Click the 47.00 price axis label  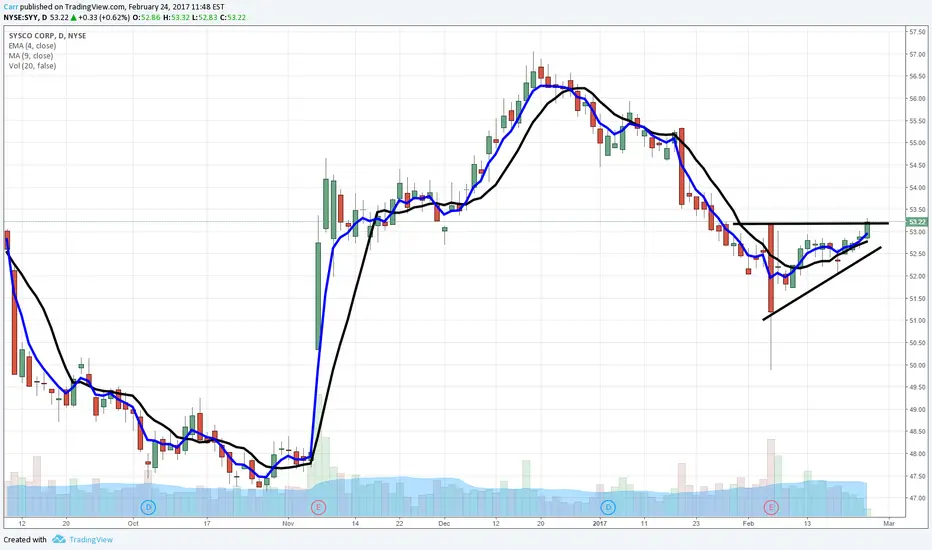(x=917, y=498)
